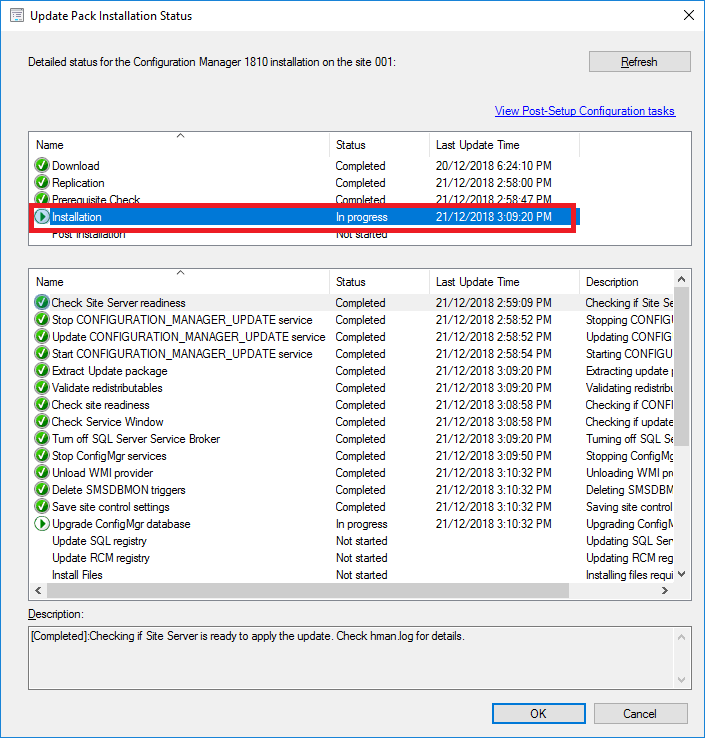Click the 21/12/2018 2:59:09 PM timestamp
This screenshot has width=705, height=738.
tap(493, 303)
